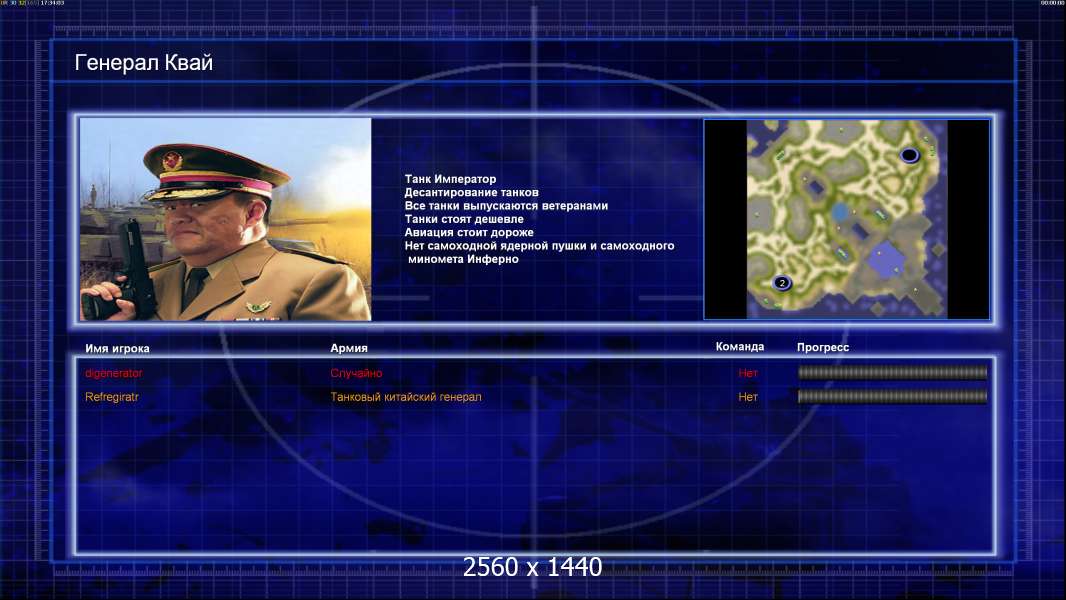Click the General Kwai portrait image
Screen dimensions: 1066x600
coord(226,219)
